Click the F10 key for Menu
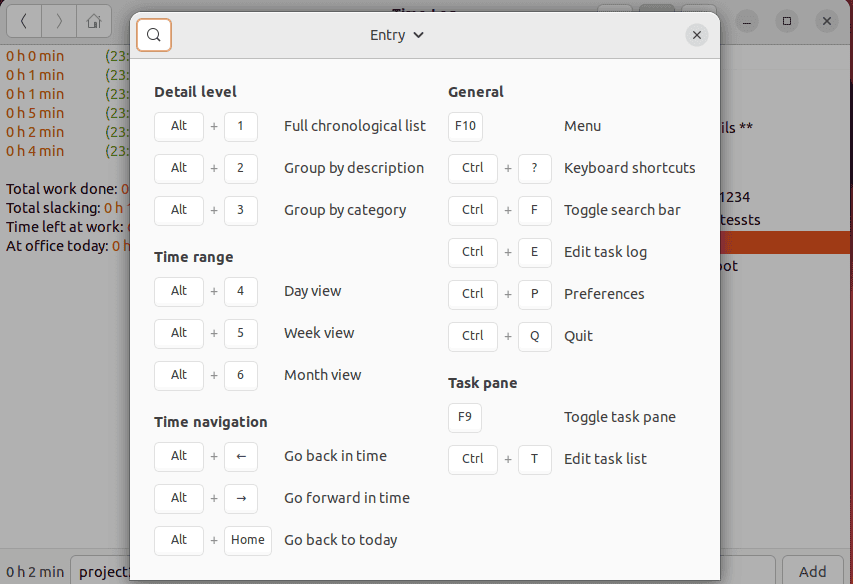Image resolution: width=853 pixels, height=584 pixels. 465,126
